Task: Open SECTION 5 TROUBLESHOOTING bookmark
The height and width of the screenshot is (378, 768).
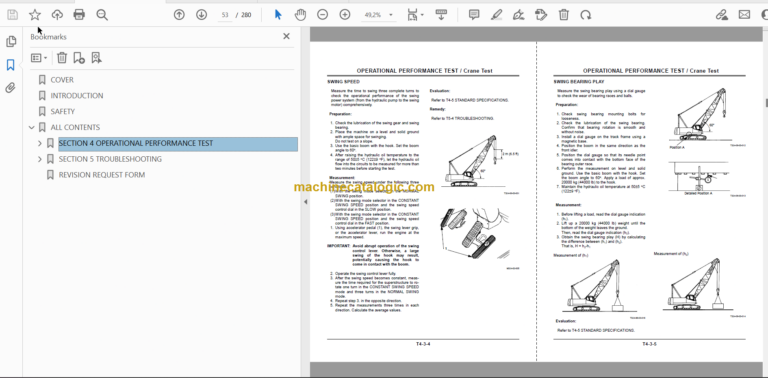Action: pos(110,159)
